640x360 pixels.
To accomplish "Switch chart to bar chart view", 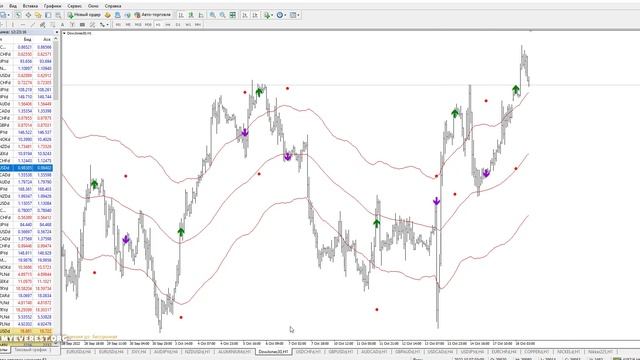I will click(x=181, y=15).
